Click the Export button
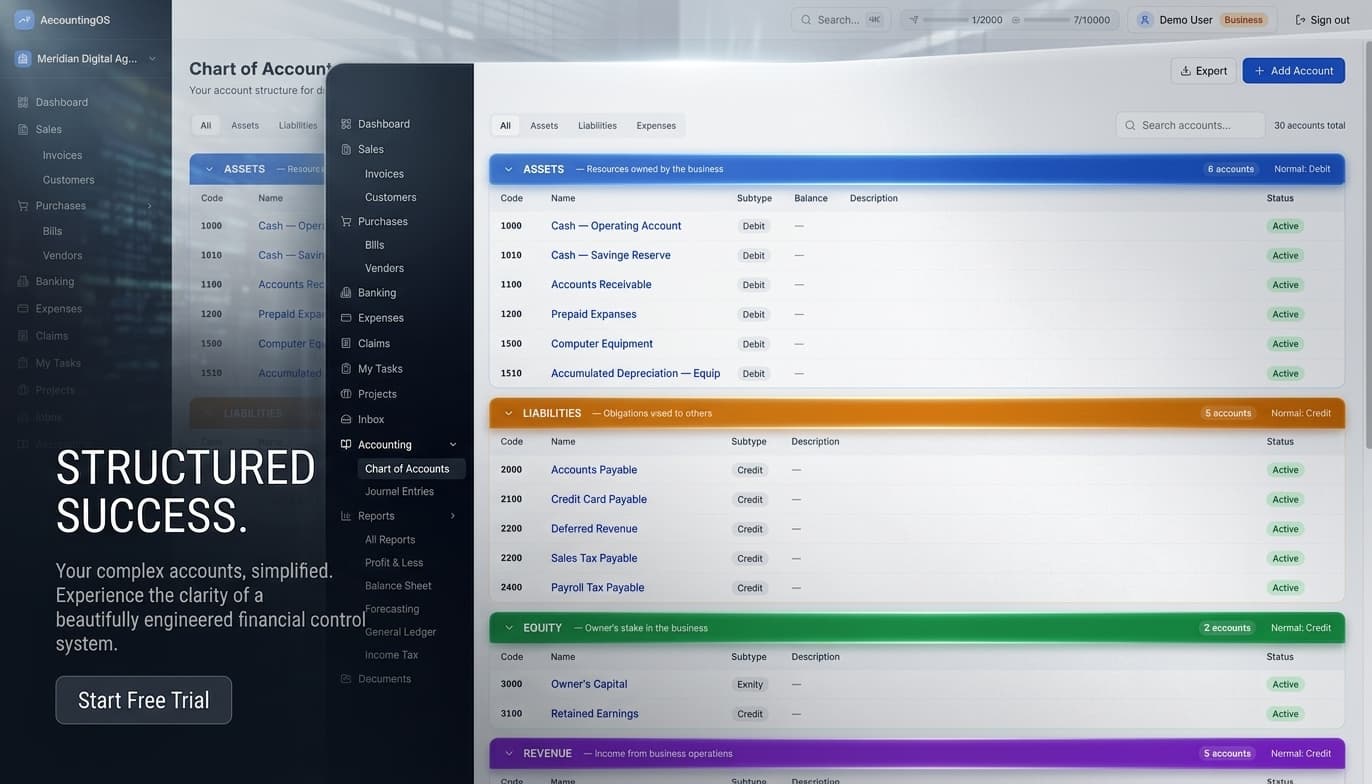 click(1203, 71)
